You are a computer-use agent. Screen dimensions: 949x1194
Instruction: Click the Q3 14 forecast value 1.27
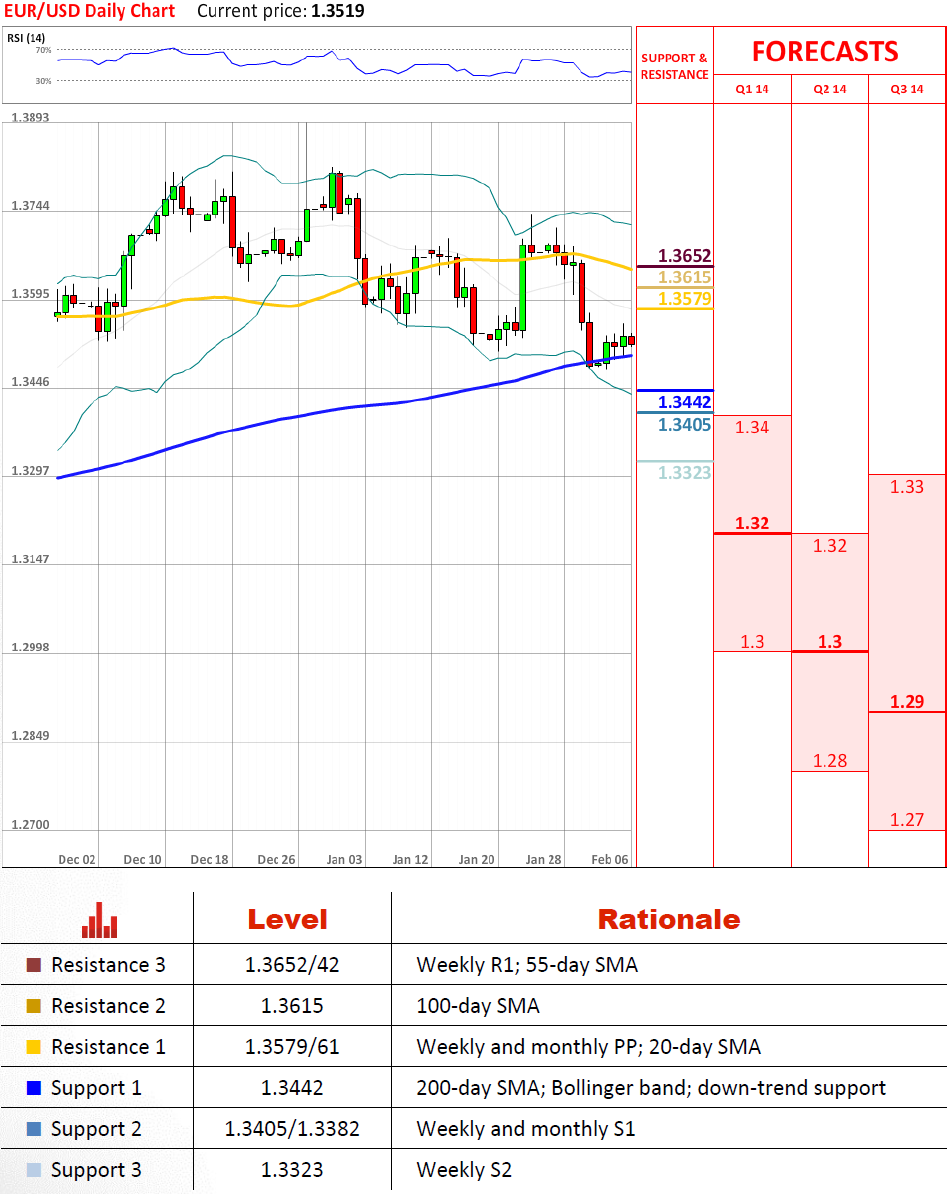pos(906,820)
